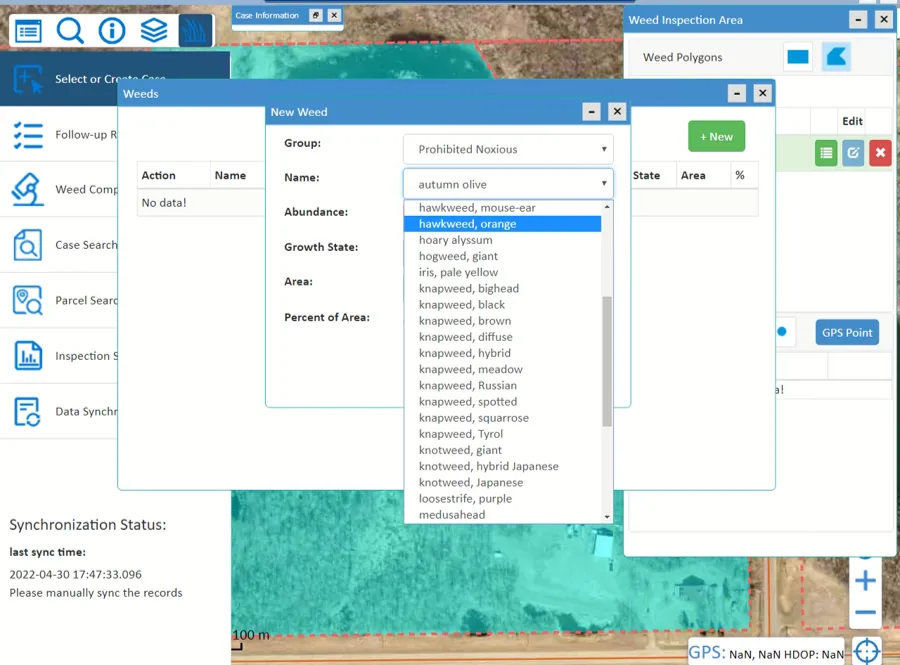Click the Data Synch document icon
This screenshot has width=900, height=665.
[x=28, y=411]
